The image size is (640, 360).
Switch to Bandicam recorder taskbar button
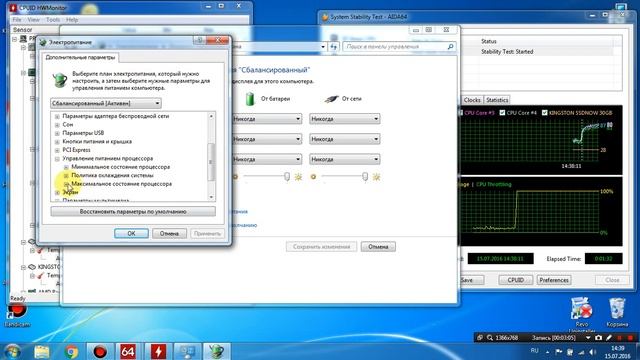(x=100, y=351)
